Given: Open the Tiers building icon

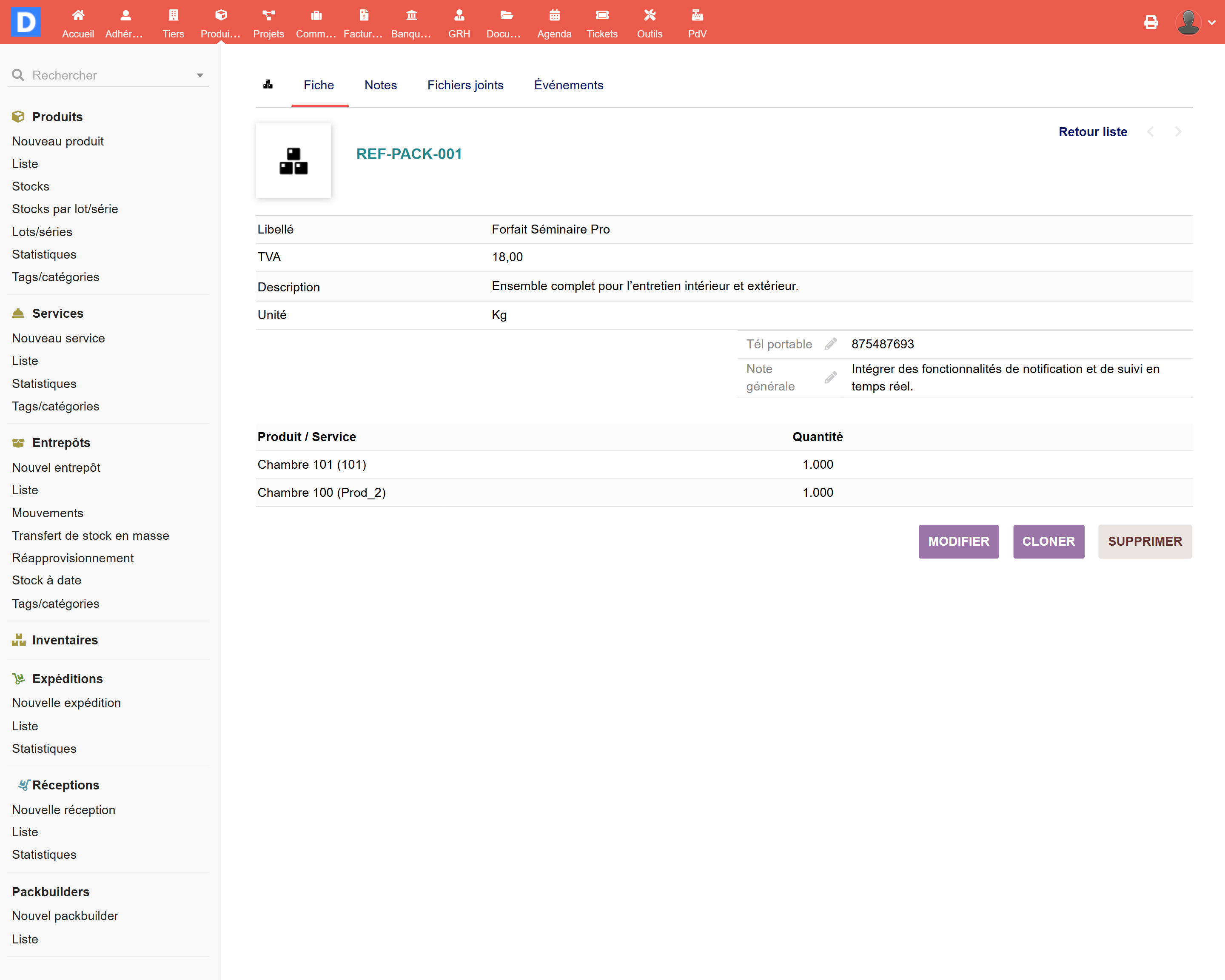Looking at the screenshot, I should click(x=173, y=15).
